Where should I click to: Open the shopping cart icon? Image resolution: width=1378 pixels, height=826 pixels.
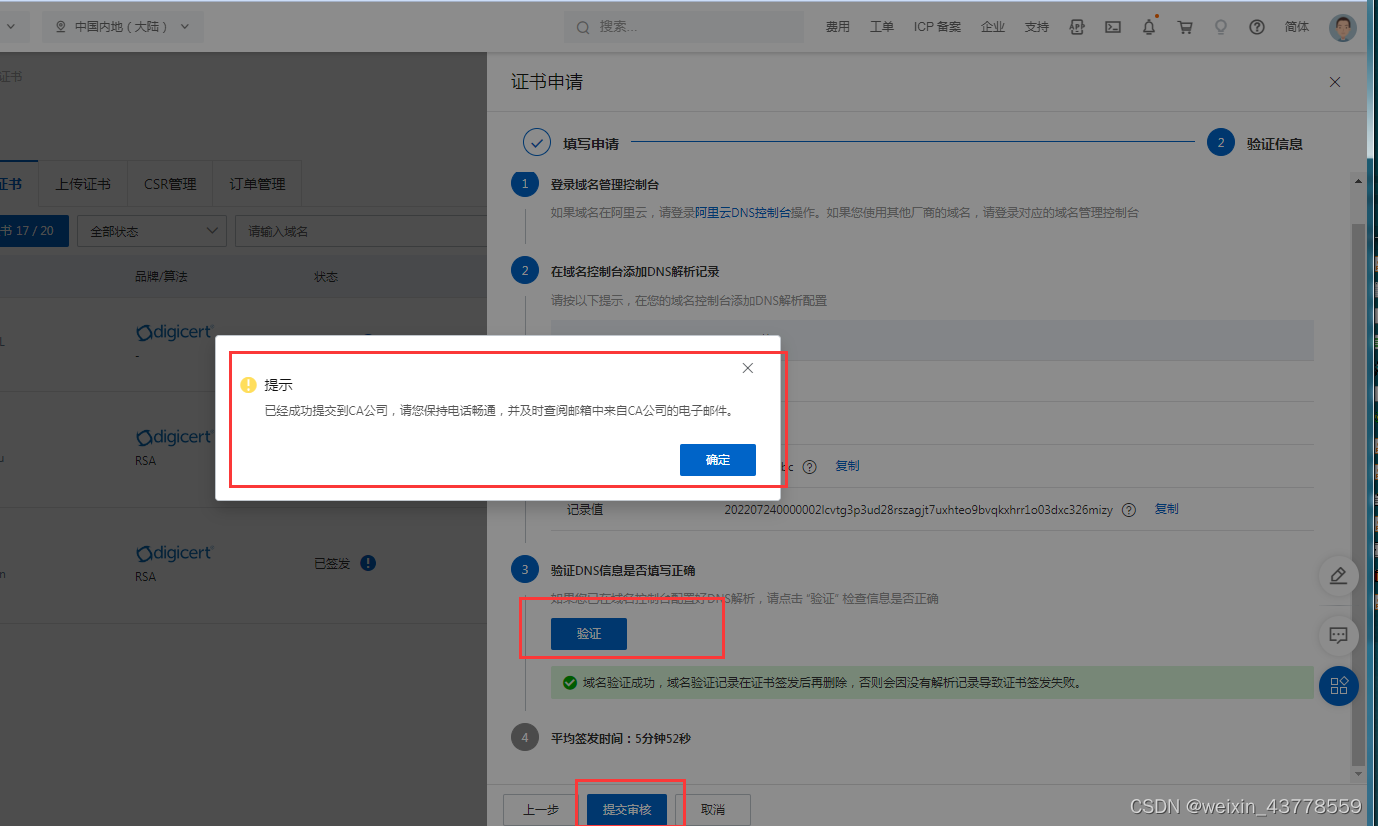coord(1185,27)
